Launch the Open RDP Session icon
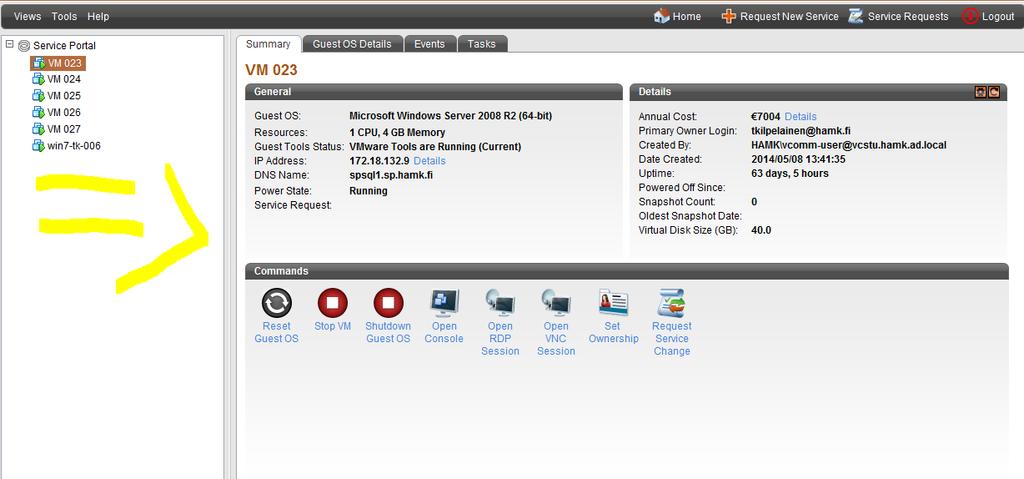Viewport: 1024px width, 479px height. 500,303
